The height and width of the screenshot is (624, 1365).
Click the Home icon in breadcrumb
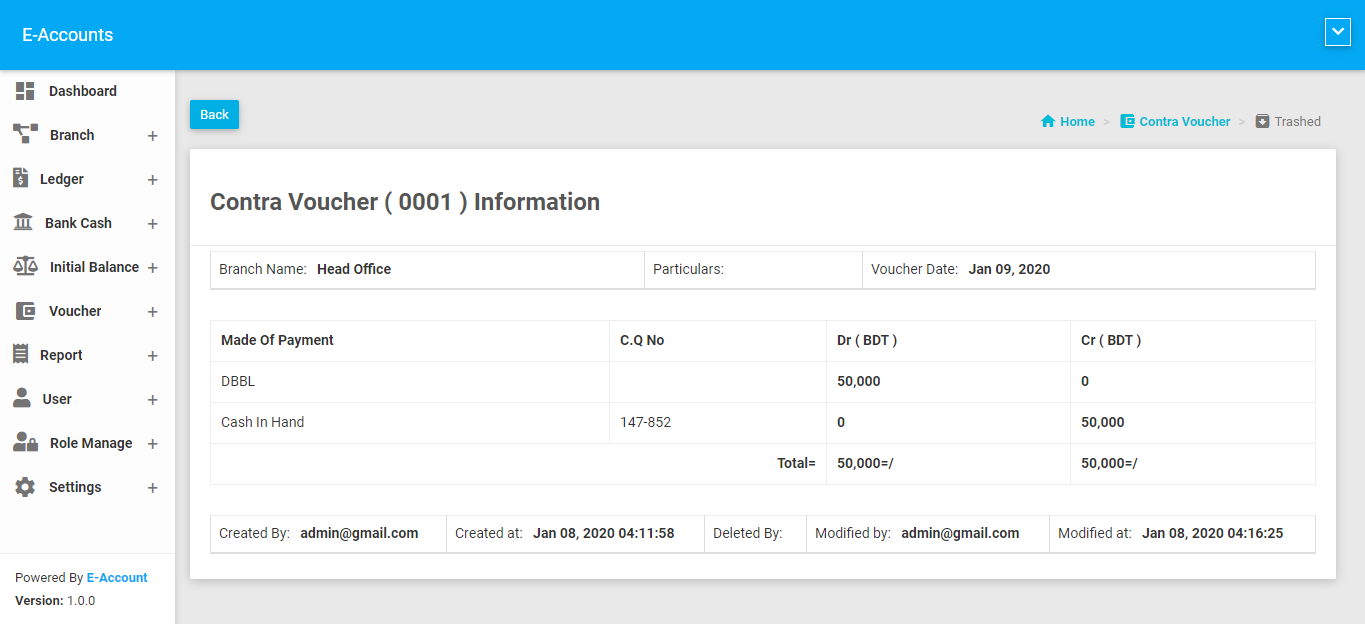pyautogui.click(x=1048, y=121)
